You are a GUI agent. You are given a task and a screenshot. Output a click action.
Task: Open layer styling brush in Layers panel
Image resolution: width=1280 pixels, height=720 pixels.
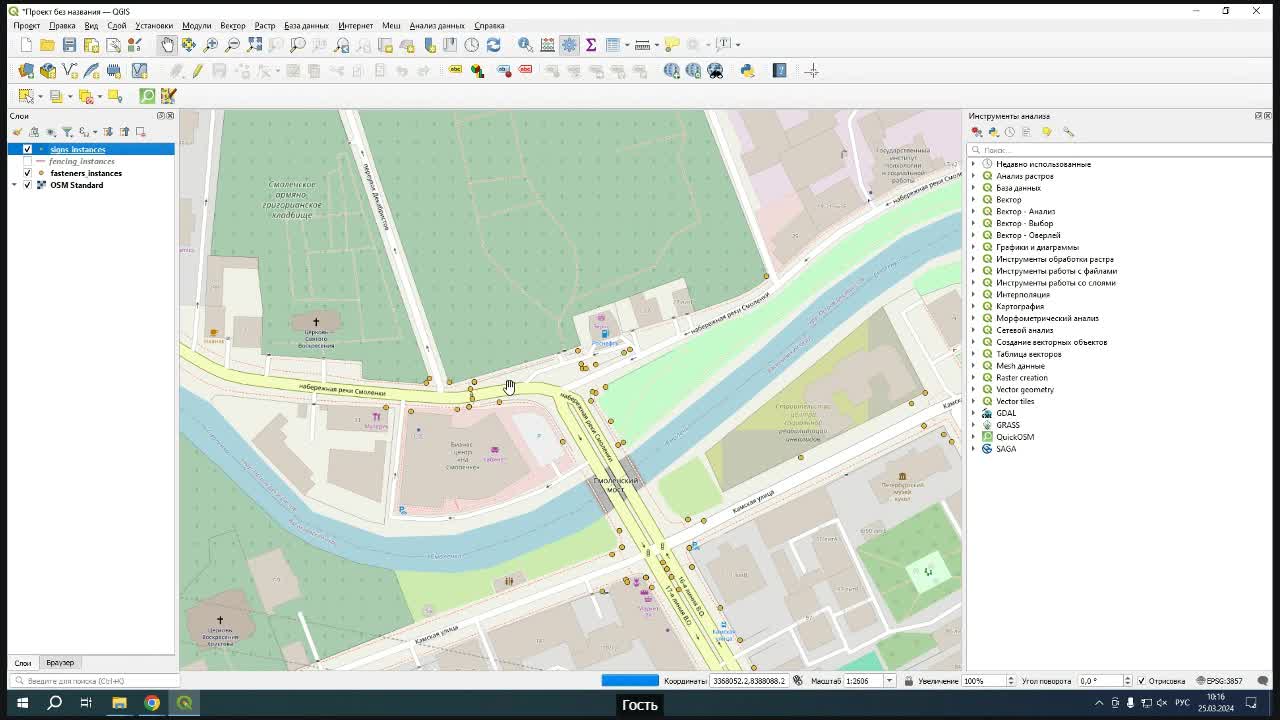click(x=17, y=132)
